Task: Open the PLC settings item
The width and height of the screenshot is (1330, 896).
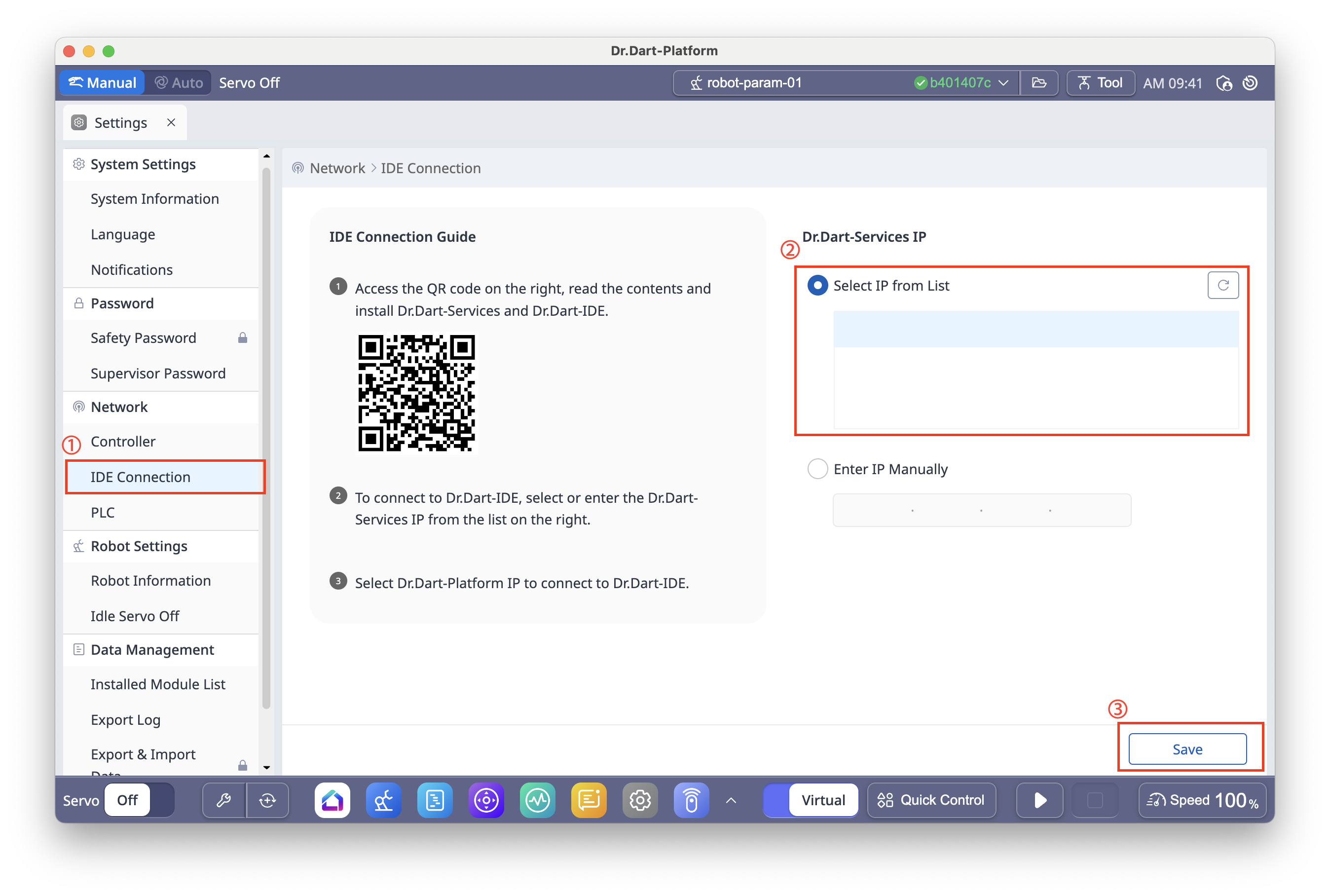Action: click(103, 513)
